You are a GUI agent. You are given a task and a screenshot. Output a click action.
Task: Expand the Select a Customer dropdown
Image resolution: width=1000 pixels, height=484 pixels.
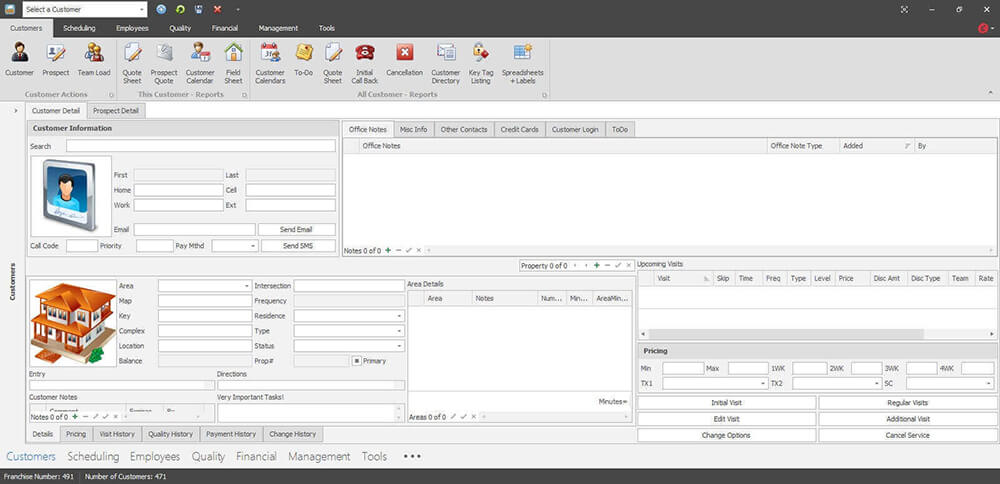click(x=141, y=9)
